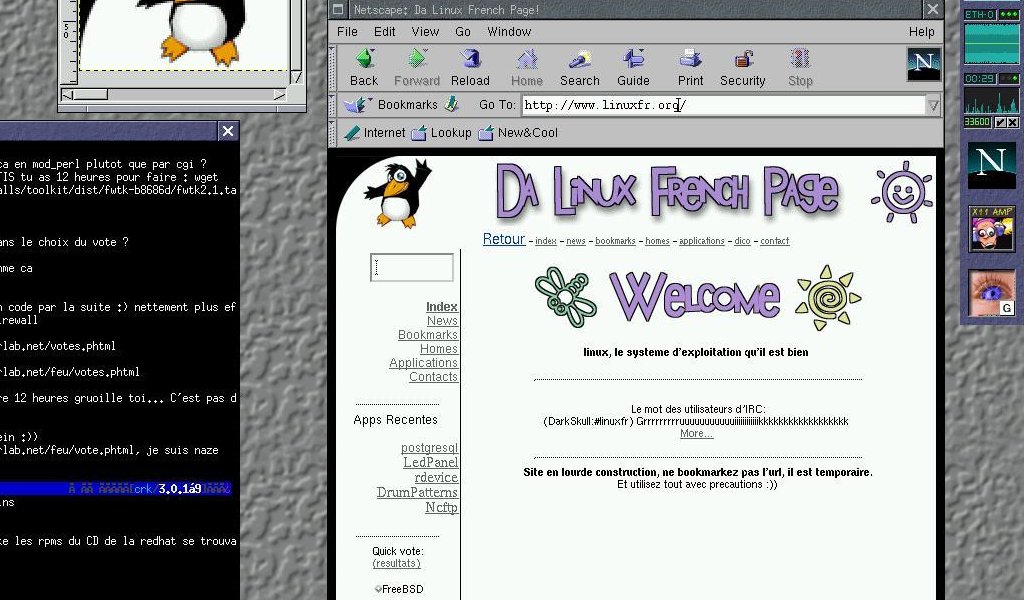Click the Retour link
1024x600 pixels.
click(x=503, y=239)
